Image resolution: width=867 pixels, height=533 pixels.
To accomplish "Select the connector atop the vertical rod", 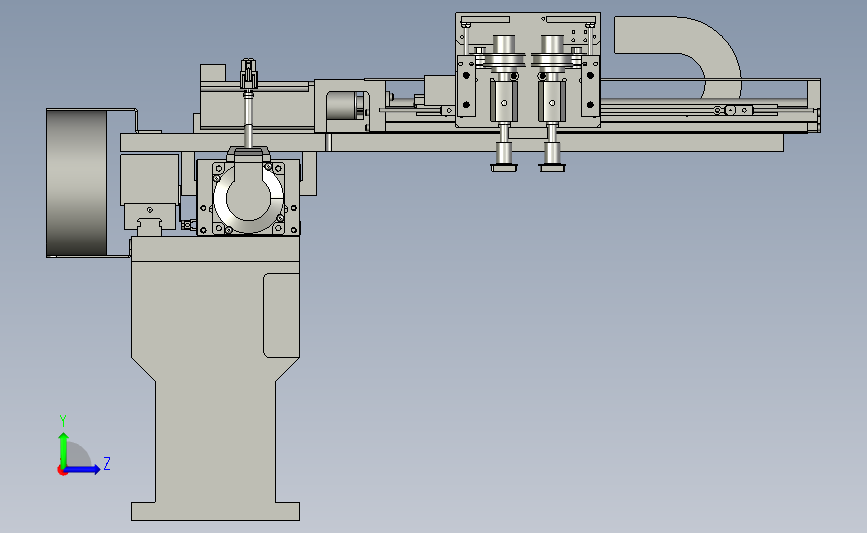I will click(x=249, y=74).
